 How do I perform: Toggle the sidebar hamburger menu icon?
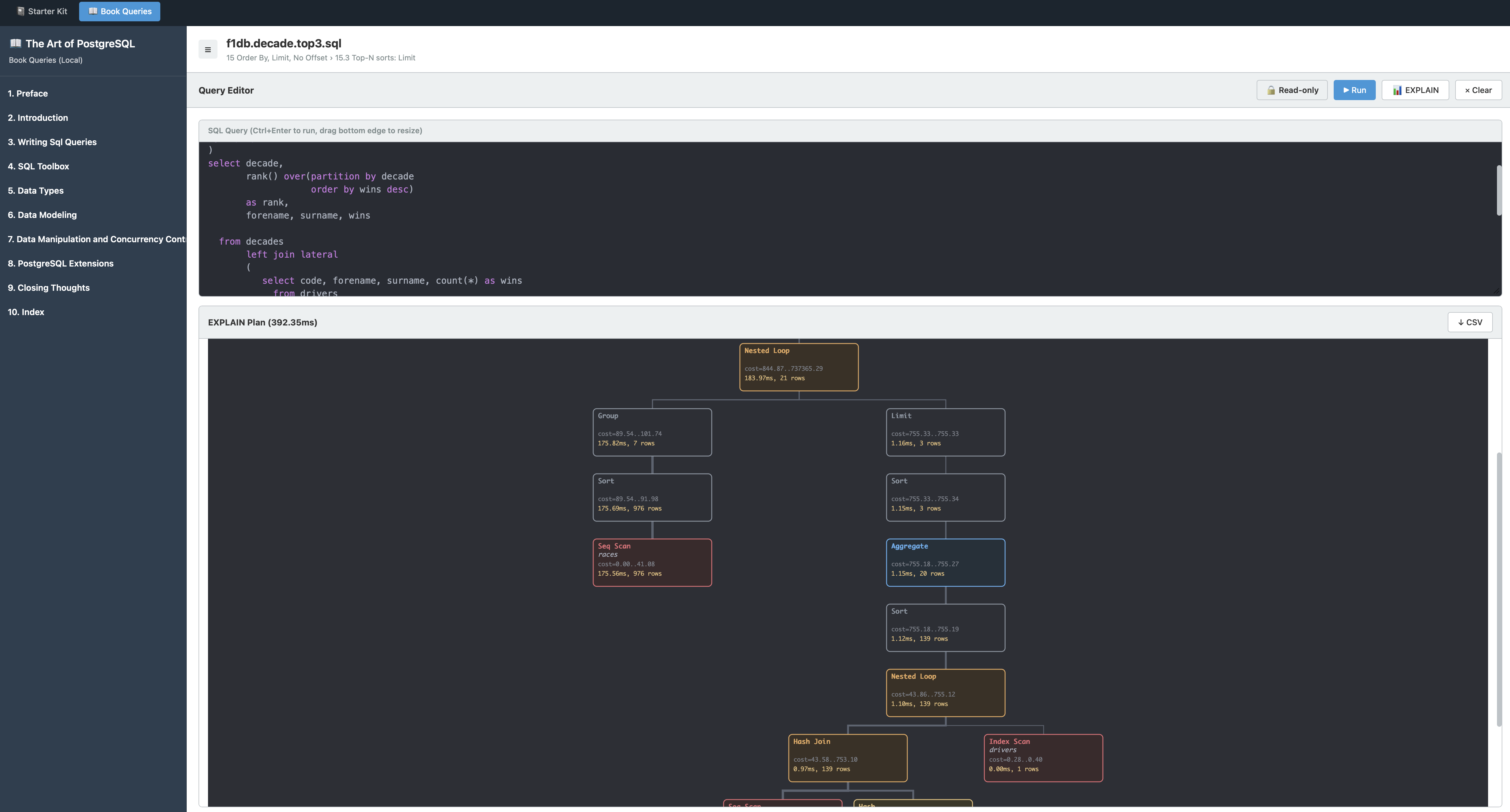tap(207, 50)
